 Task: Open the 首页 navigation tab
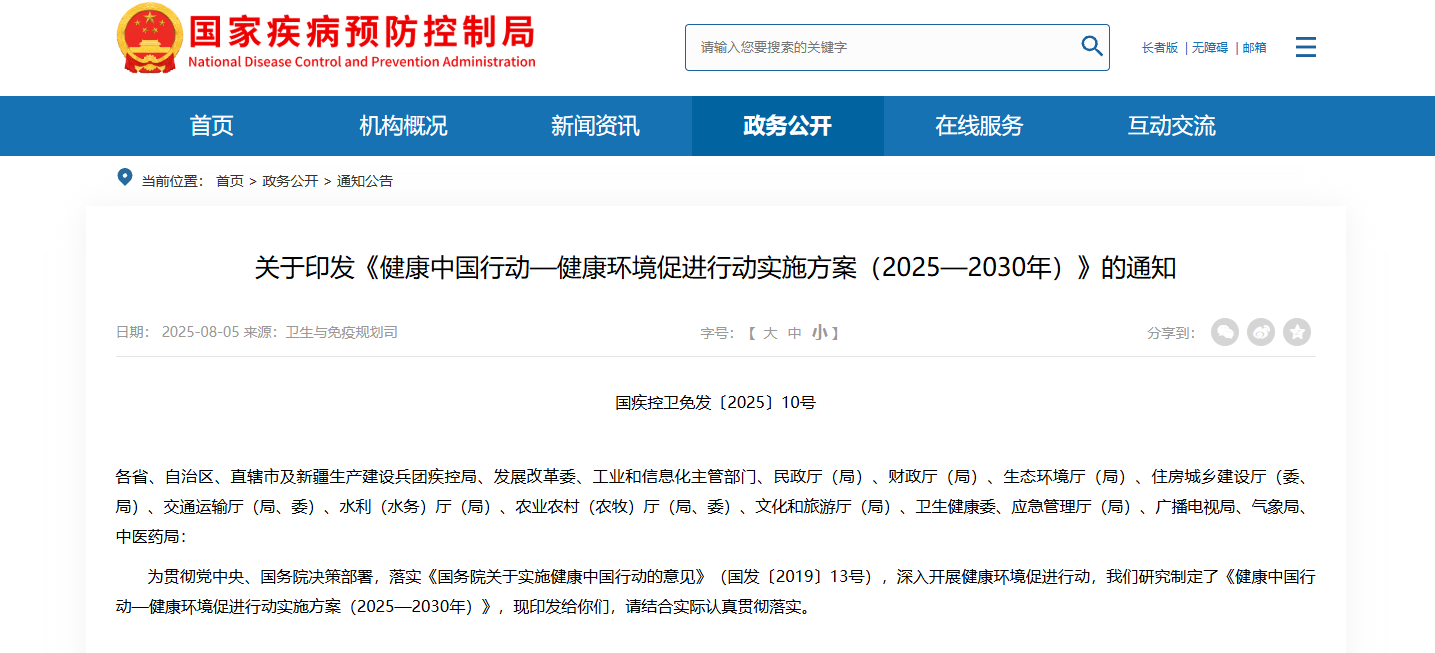click(212, 126)
